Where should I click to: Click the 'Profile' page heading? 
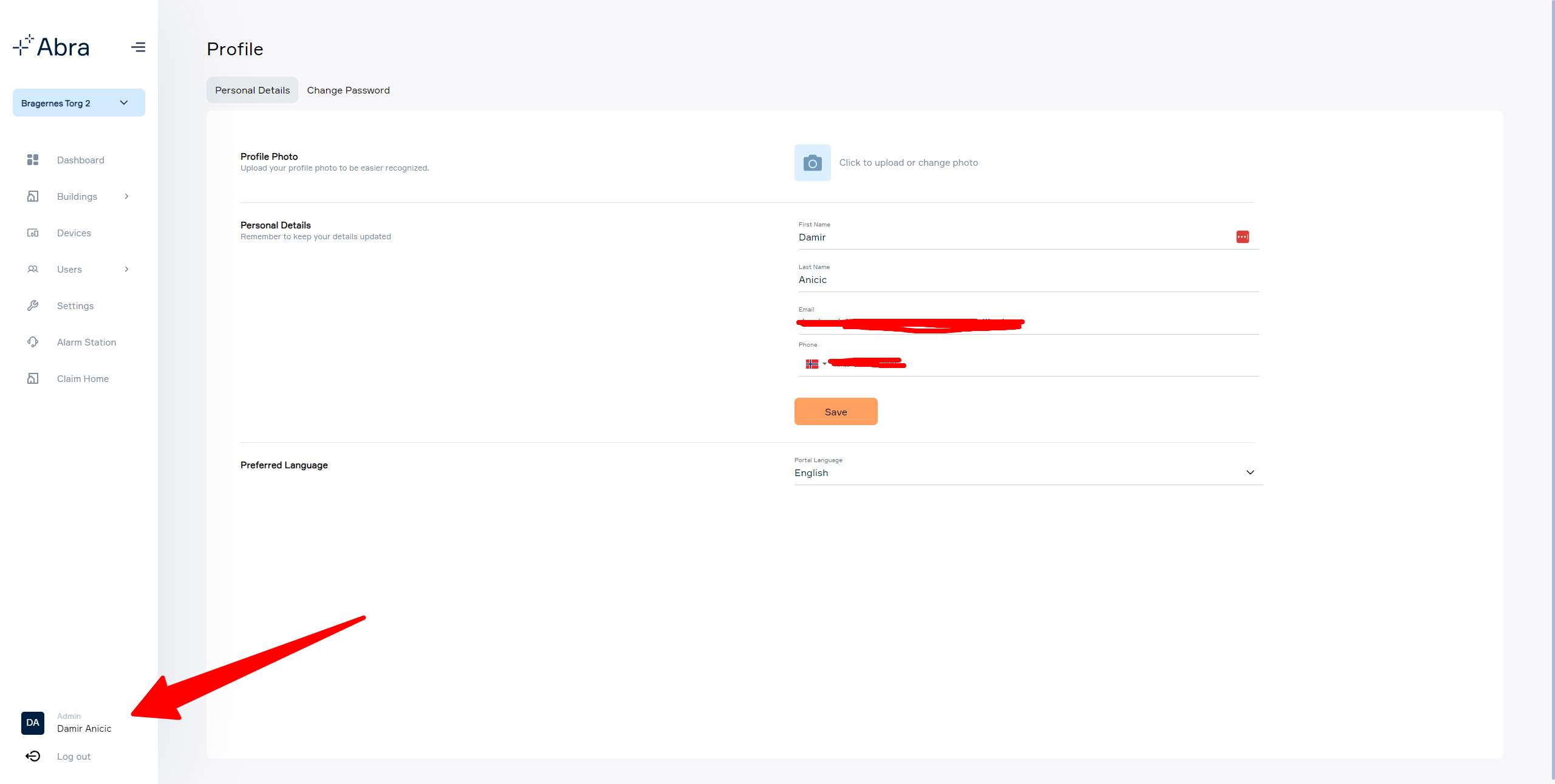click(x=235, y=49)
